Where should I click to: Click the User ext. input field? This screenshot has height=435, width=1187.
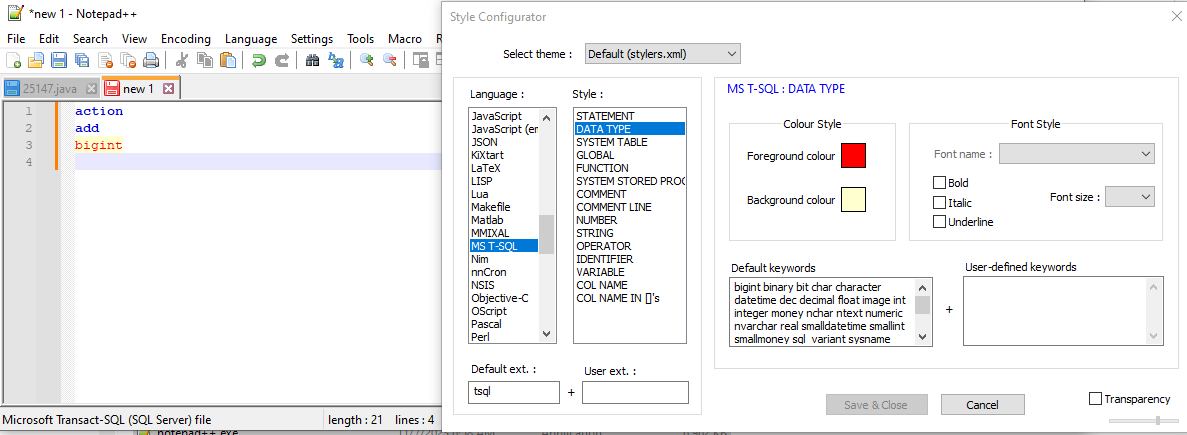point(635,392)
